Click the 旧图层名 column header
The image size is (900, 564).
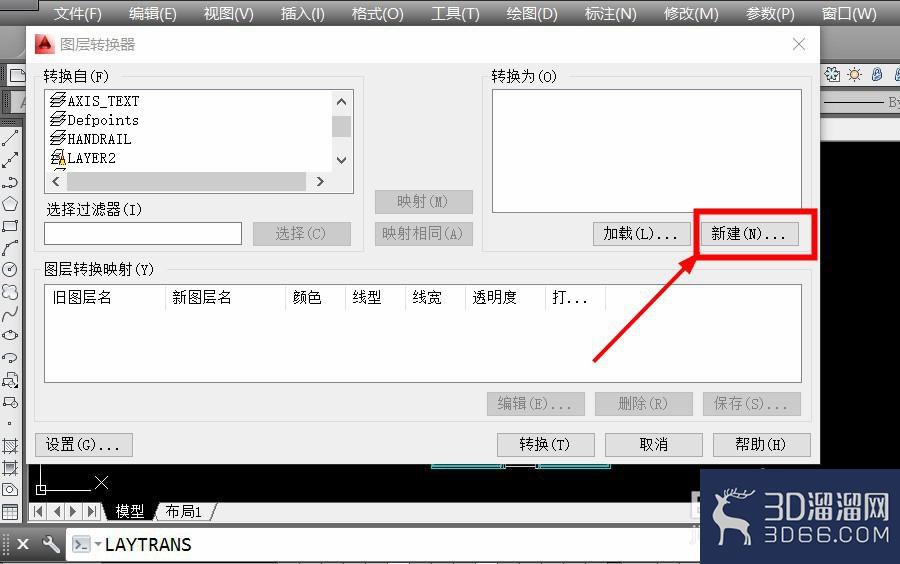[105, 297]
